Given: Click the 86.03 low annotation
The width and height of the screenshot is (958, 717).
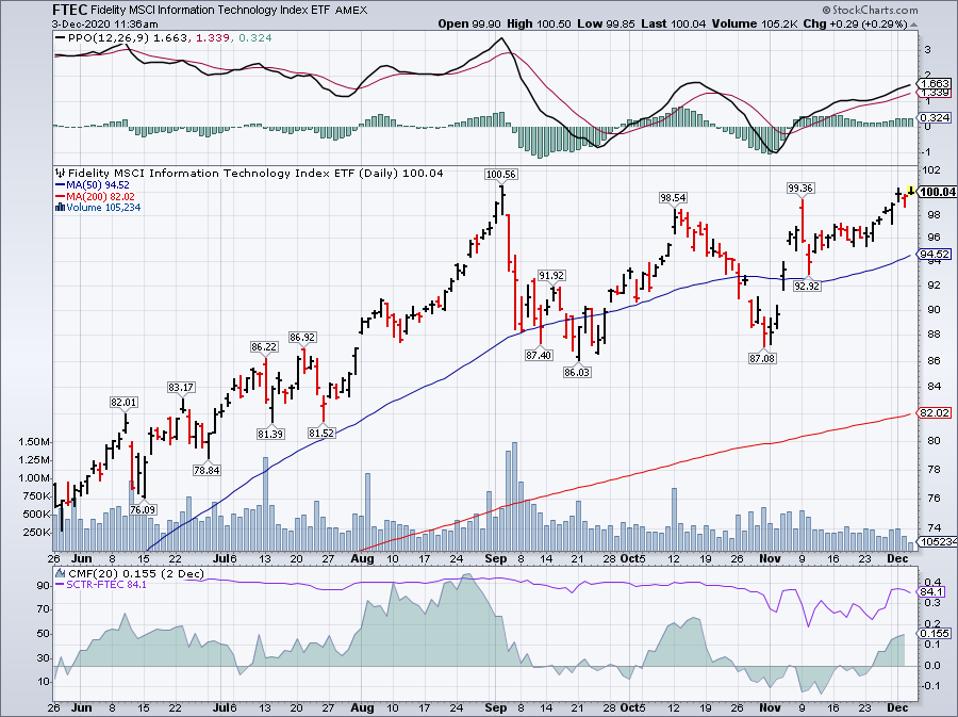Looking at the screenshot, I should point(577,371).
